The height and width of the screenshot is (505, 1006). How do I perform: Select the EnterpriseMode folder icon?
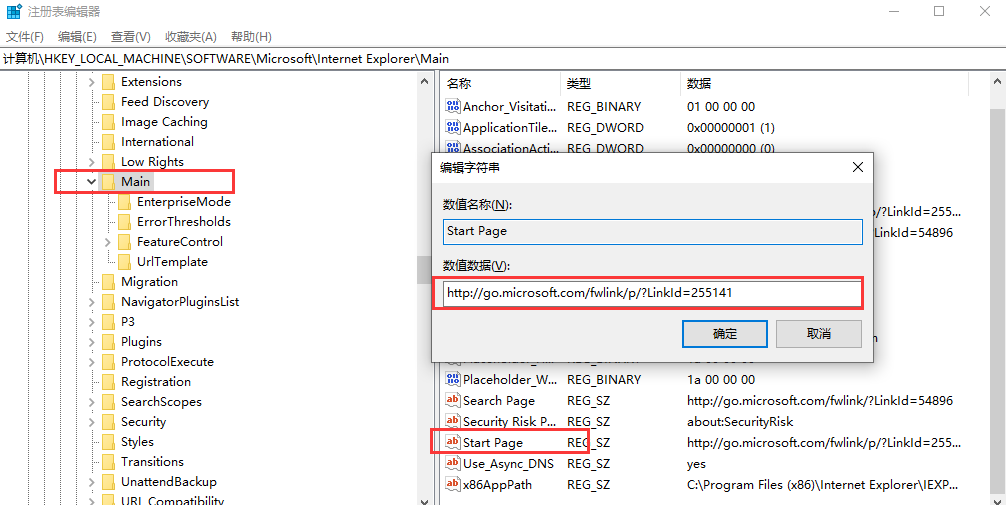click(x=124, y=201)
